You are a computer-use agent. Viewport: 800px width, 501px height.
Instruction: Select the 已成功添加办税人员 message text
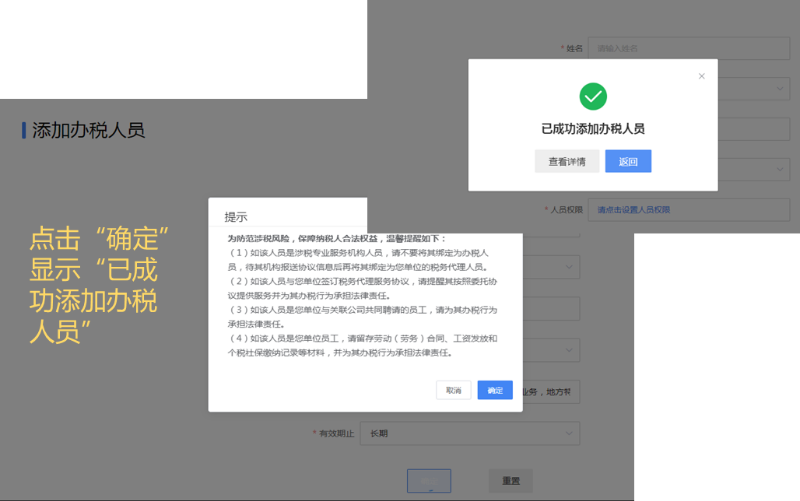point(593,129)
